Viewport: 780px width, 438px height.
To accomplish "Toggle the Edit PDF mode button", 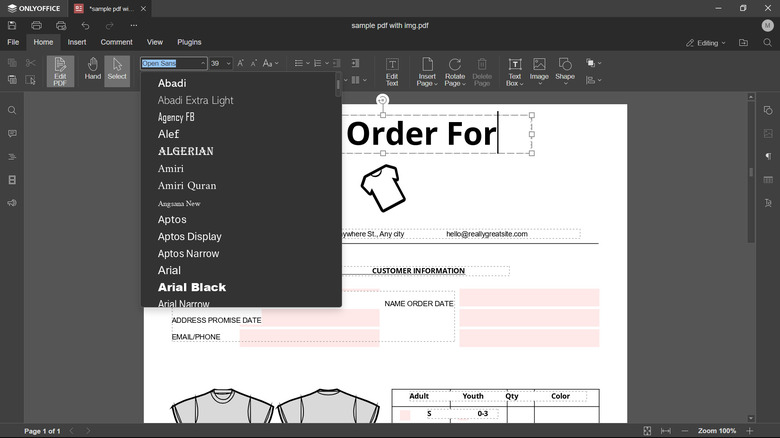I will point(60,70).
